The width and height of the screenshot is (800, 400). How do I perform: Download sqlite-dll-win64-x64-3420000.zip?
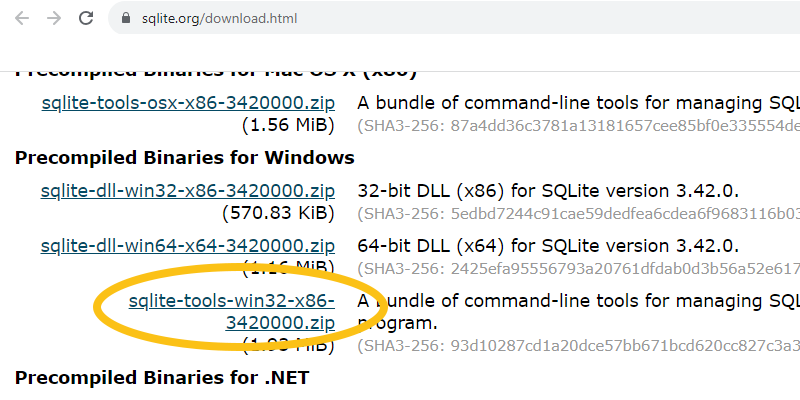(x=188, y=246)
